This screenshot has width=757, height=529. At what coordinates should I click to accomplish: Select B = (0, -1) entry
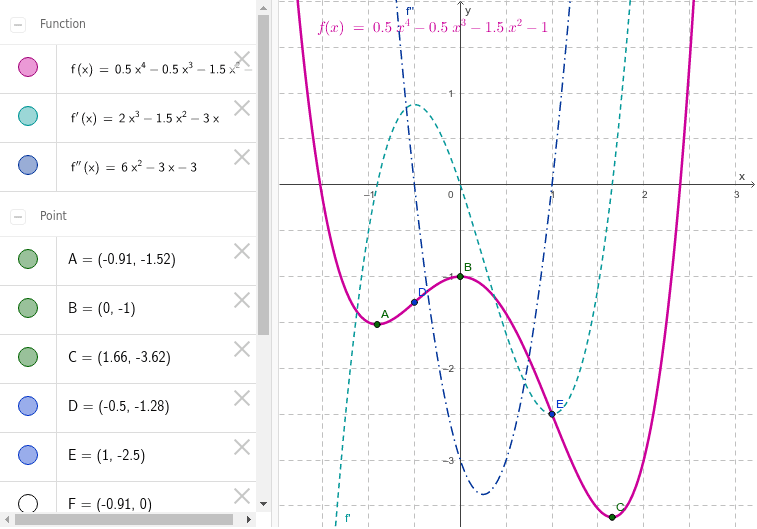click(101, 308)
